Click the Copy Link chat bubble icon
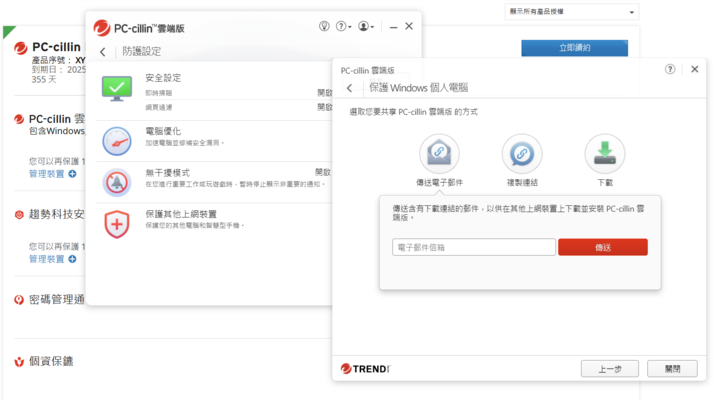 522,154
